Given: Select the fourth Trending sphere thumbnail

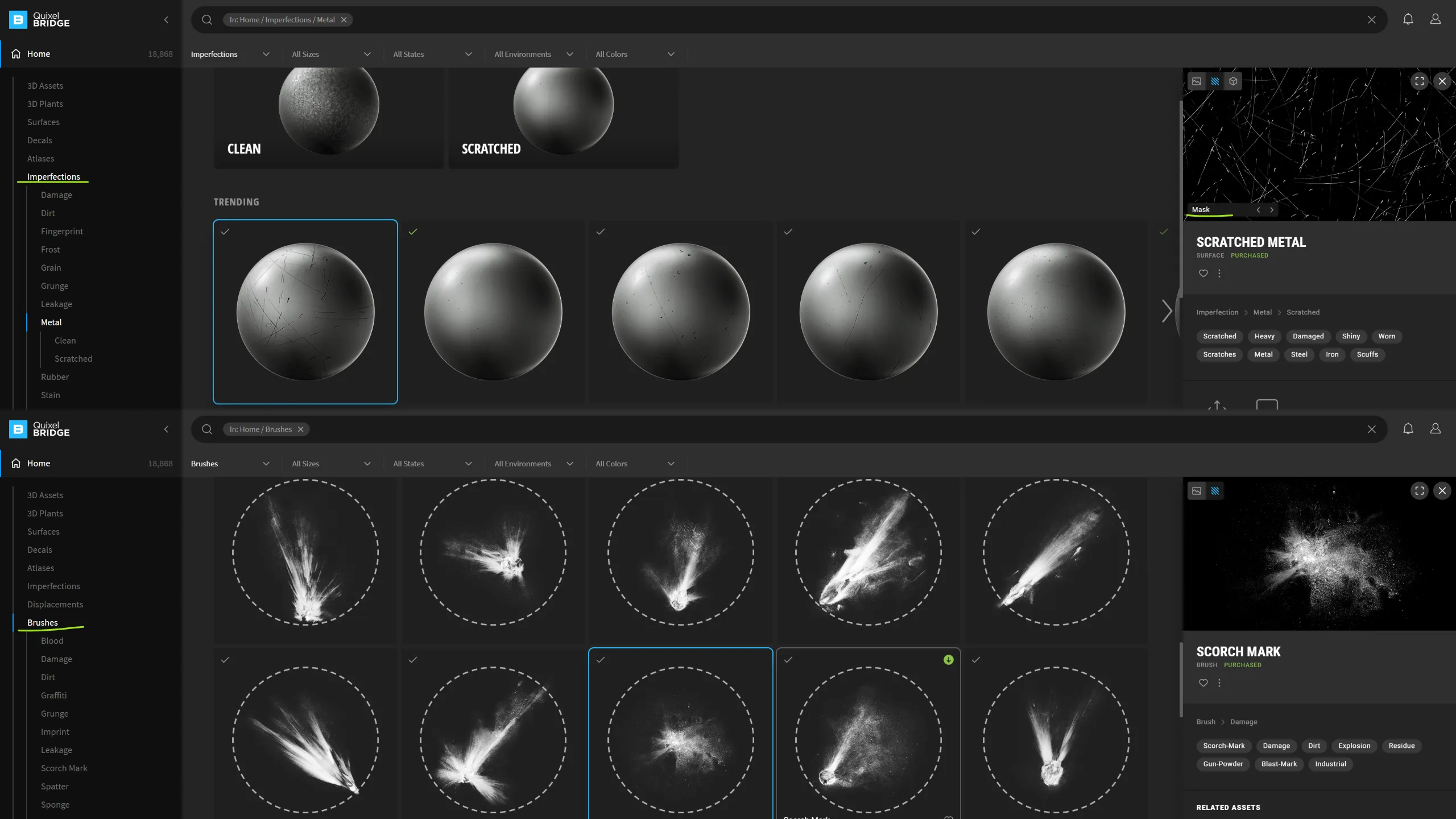Looking at the screenshot, I should tap(868, 312).
